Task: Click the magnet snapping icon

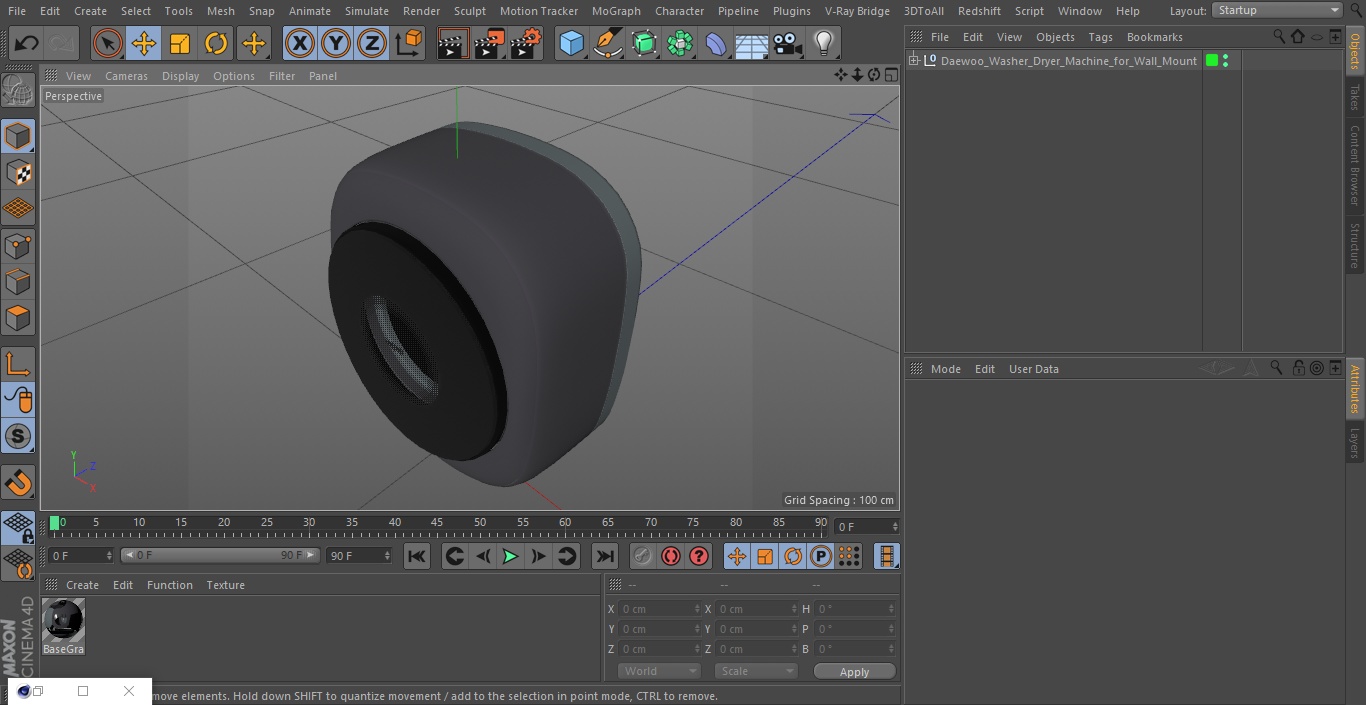Action: (18, 483)
